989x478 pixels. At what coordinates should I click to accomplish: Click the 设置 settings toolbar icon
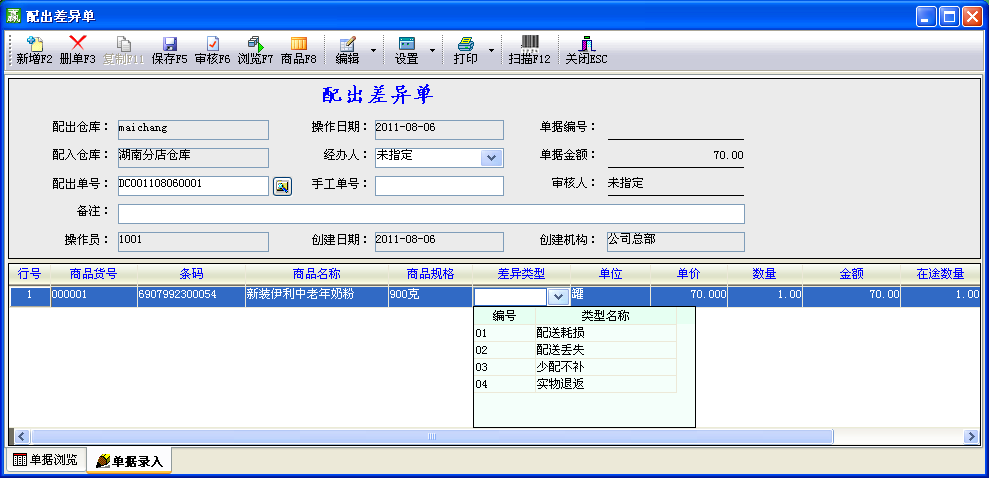point(407,44)
